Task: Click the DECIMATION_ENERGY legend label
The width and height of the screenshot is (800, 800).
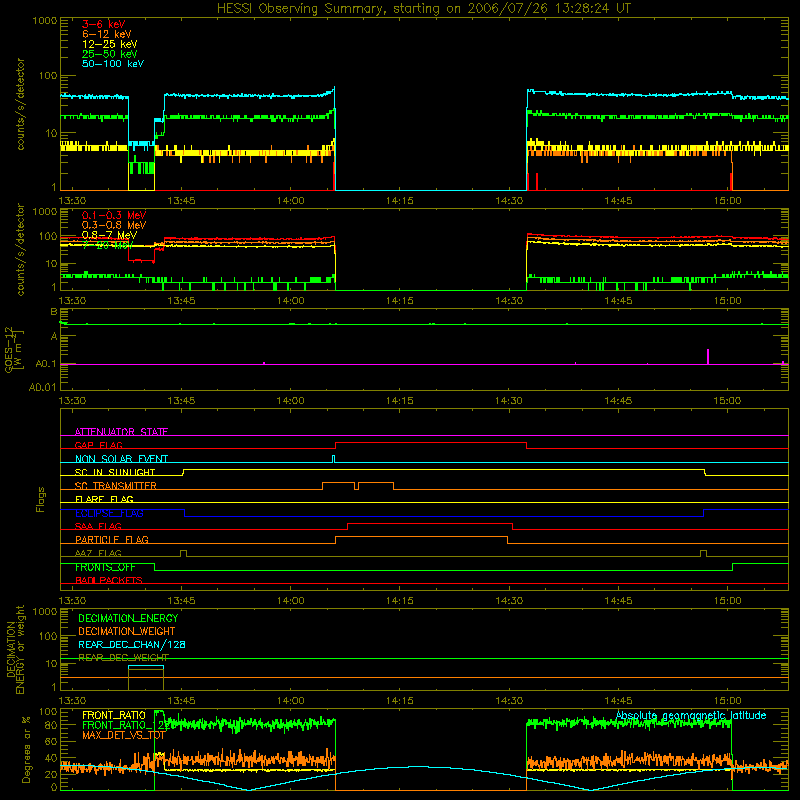Action: point(128,618)
